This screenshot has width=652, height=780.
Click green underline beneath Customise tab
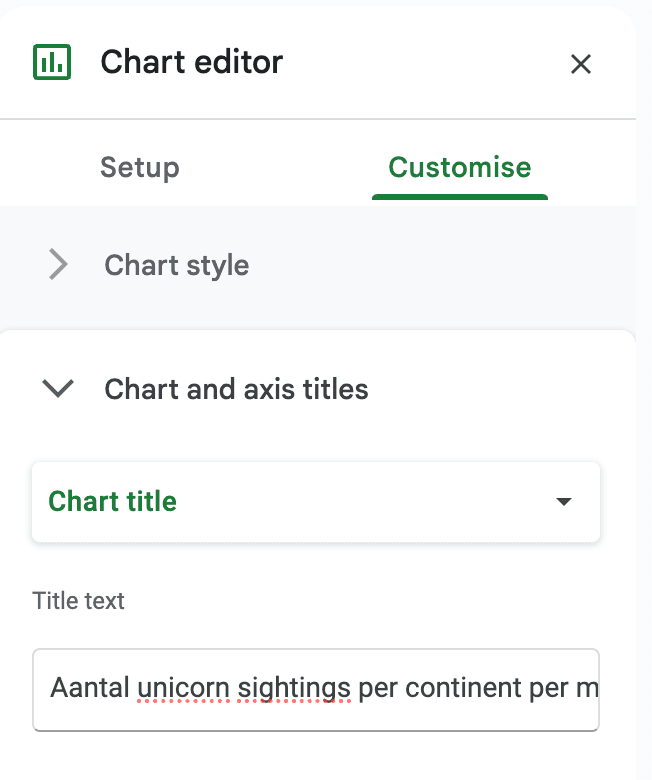pyautogui.click(x=459, y=196)
